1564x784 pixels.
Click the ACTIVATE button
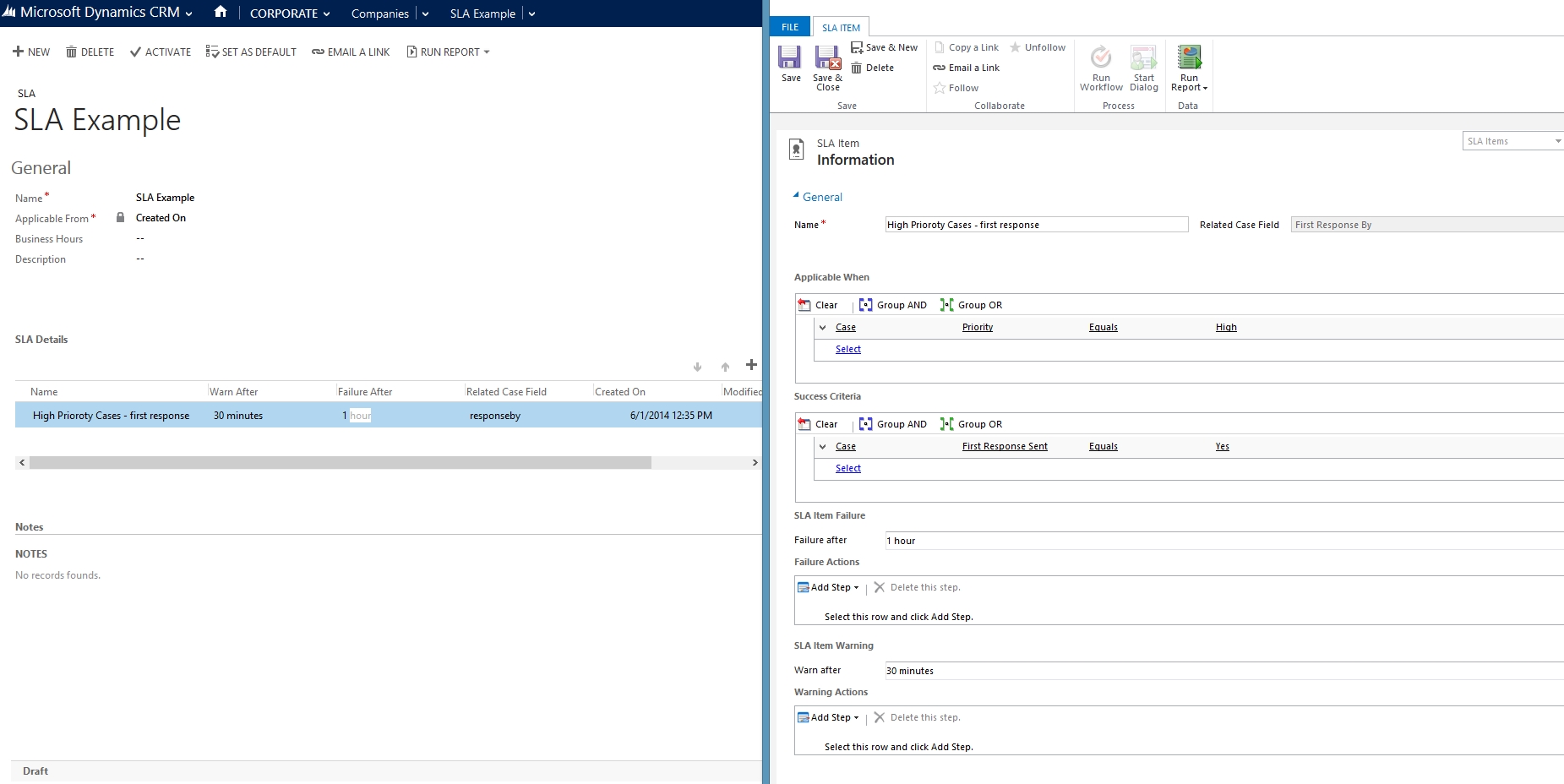click(161, 52)
